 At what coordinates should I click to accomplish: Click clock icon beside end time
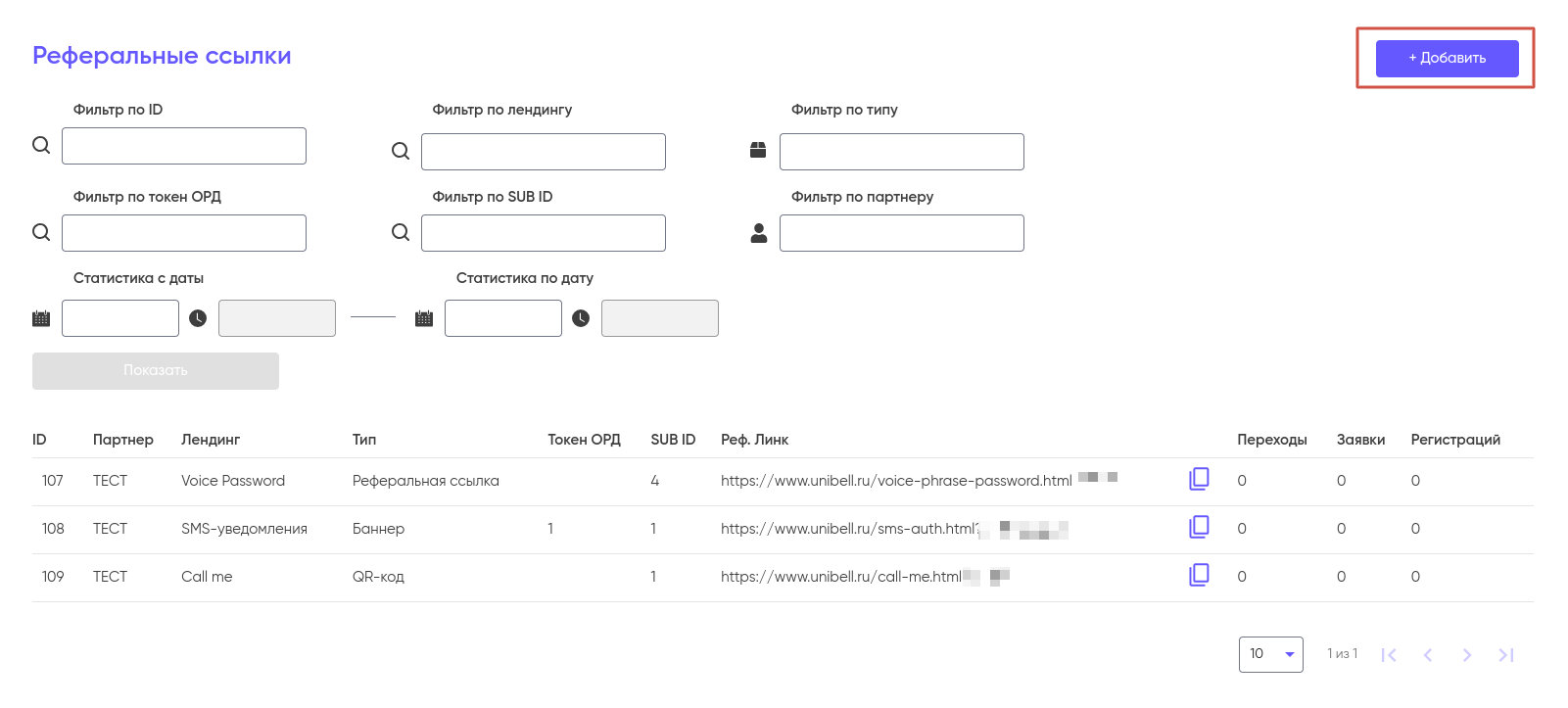pos(581,318)
